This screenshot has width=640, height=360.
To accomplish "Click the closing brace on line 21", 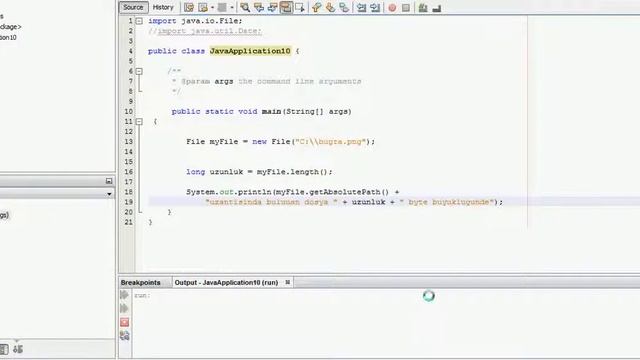I will [x=150, y=222].
